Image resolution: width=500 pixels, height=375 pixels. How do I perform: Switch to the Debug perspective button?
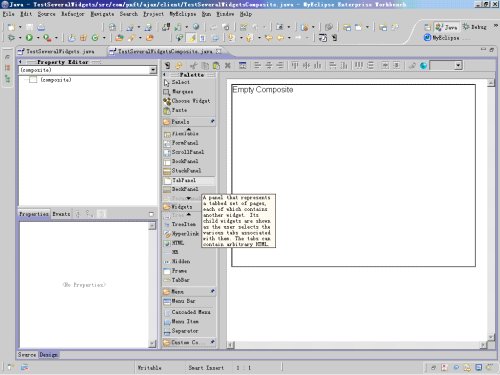pyautogui.click(x=474, y=27)
